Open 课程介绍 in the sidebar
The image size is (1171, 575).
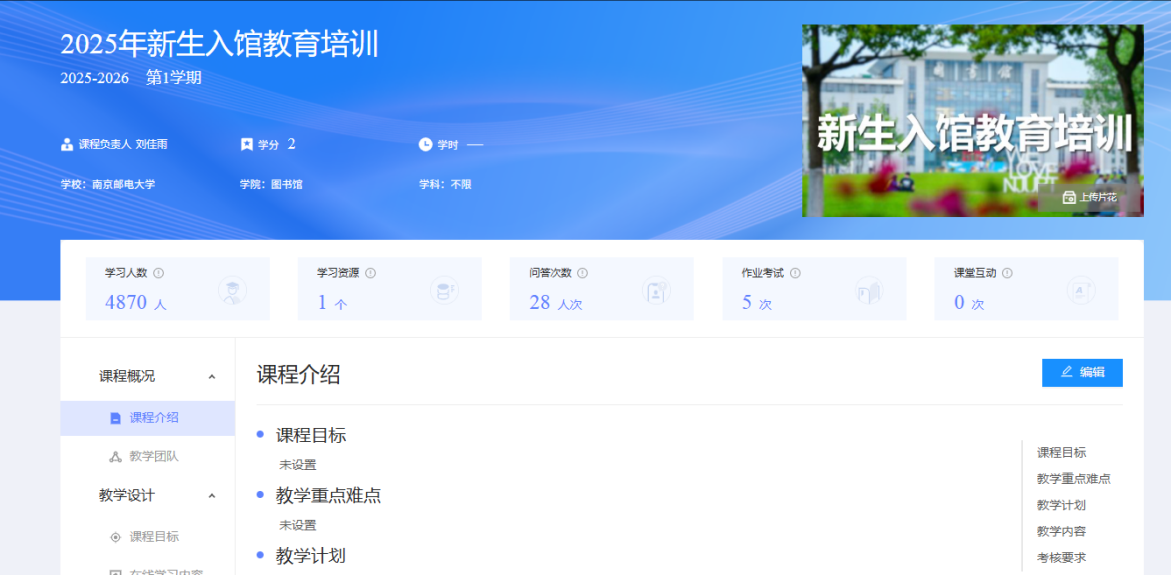[153, 418]
